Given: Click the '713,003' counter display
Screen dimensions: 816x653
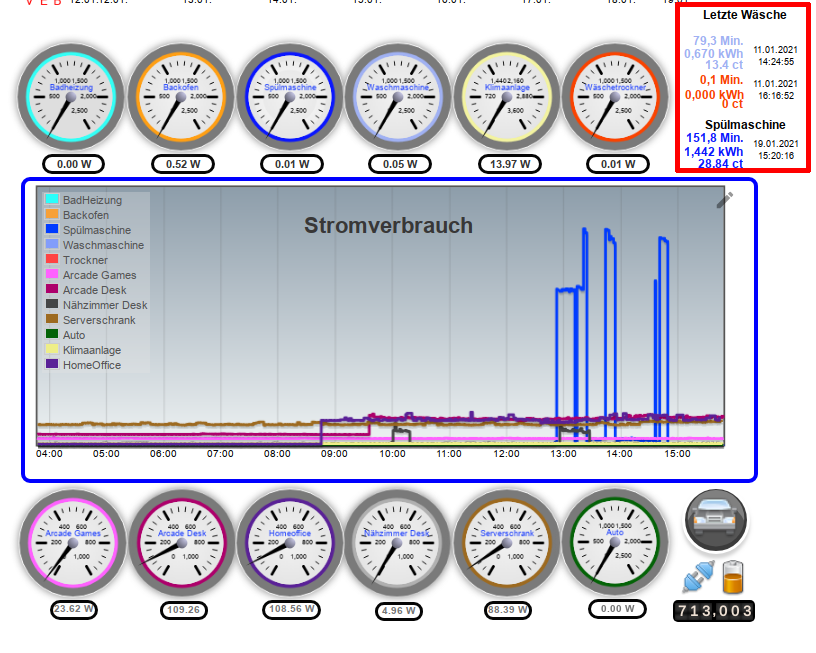Looking at the screenshot, I should [x=714, y=611].
